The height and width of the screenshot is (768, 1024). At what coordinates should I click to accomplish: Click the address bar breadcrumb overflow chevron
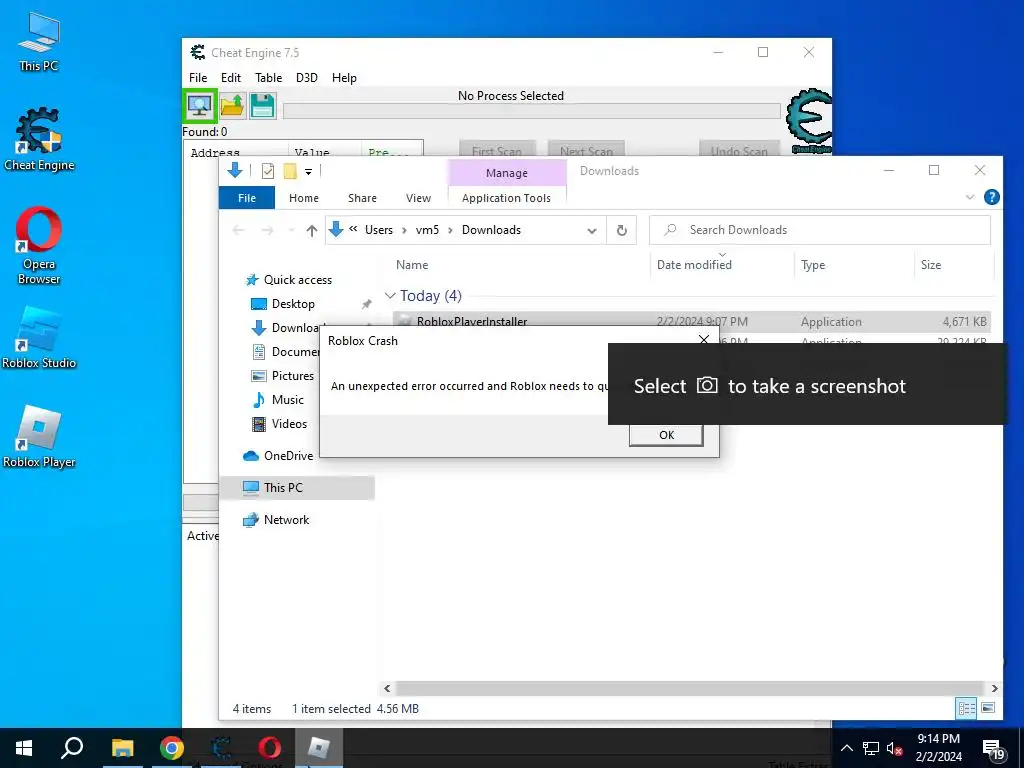pyautogui.click(x=353, y=229)
